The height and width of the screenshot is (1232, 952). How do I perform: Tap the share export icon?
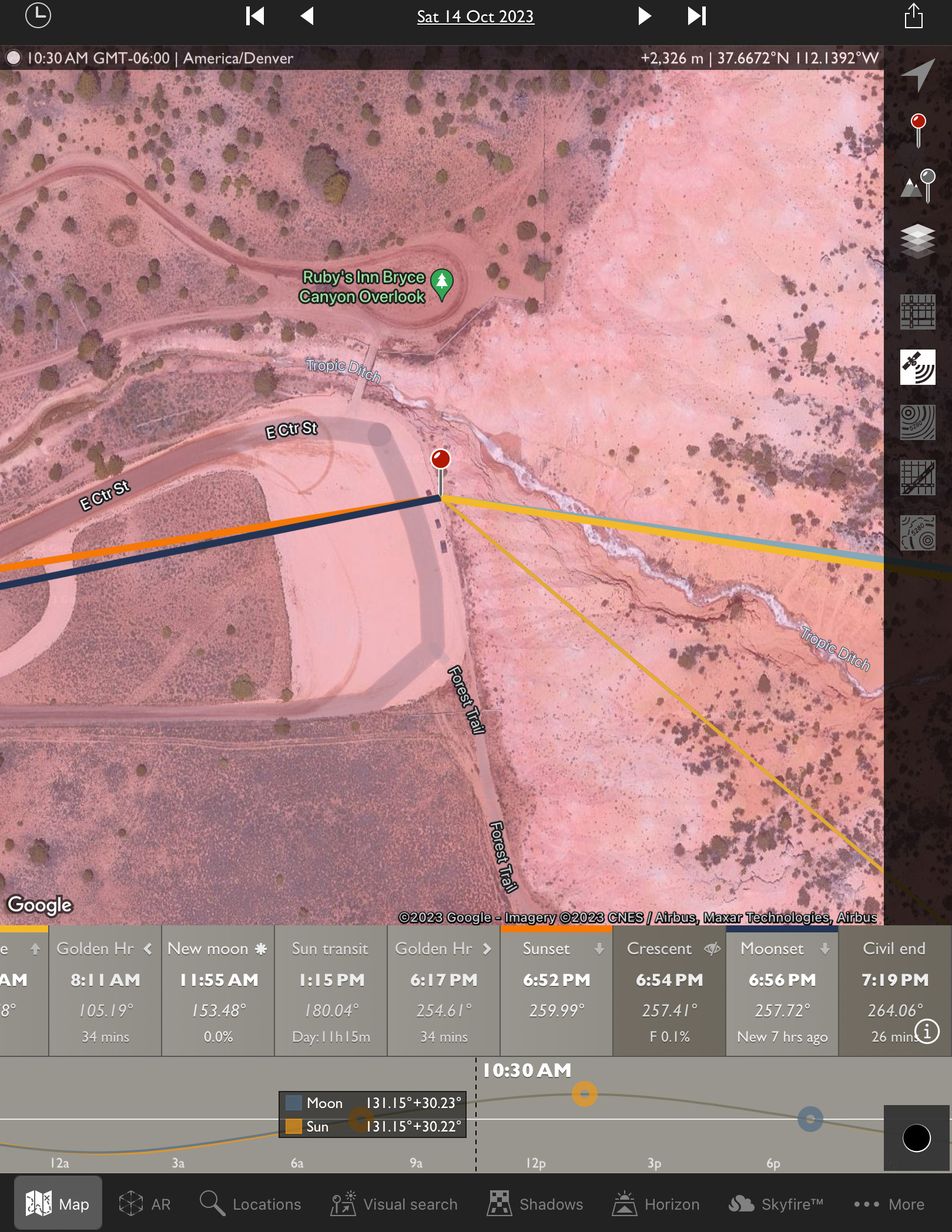coord(913,16)
